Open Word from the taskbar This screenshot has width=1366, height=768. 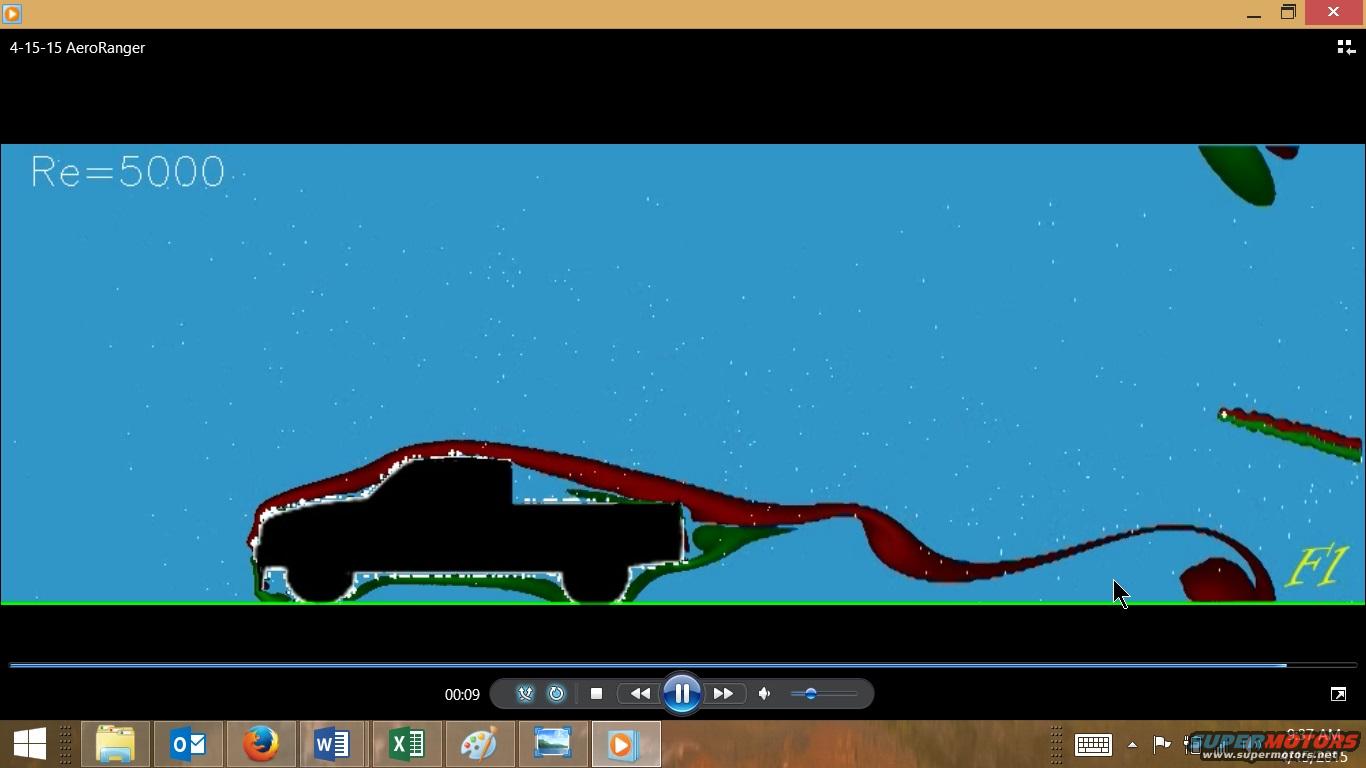coord(333,744)
